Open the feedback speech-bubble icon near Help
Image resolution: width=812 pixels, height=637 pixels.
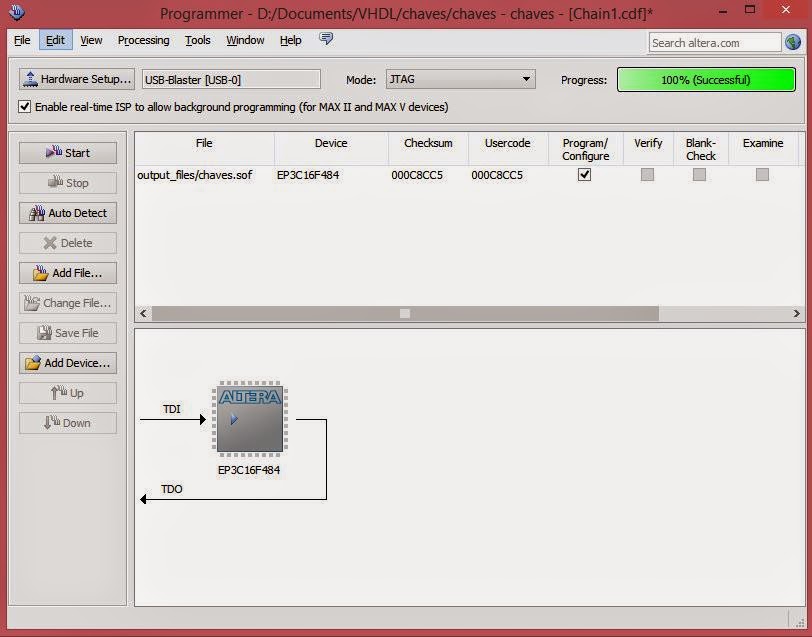(x=326, y=40)
